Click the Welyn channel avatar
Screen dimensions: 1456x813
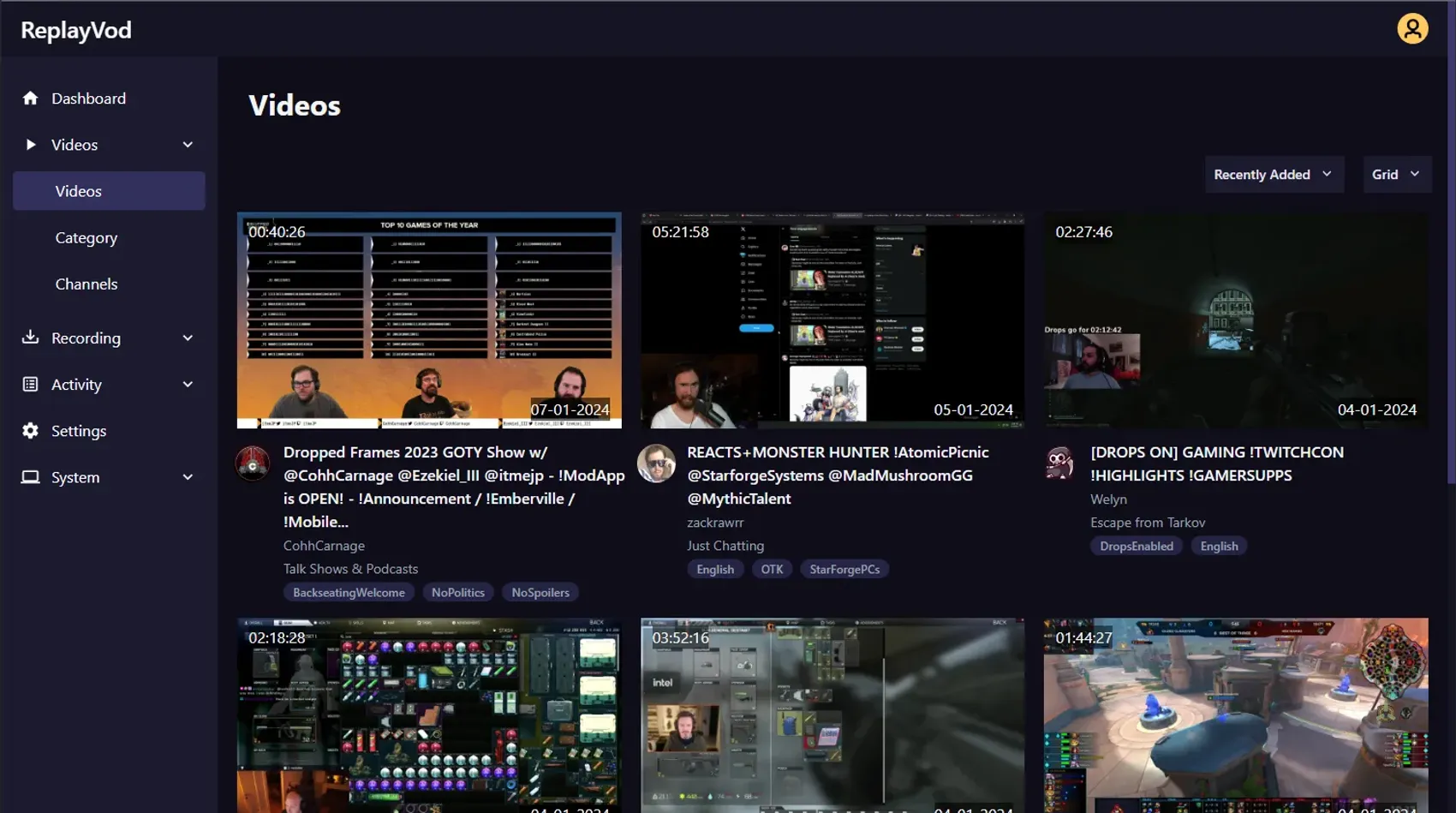1059,463
